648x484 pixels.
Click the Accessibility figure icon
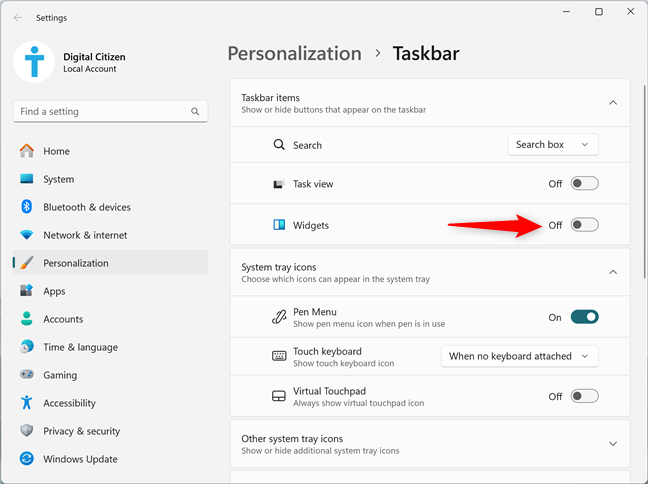(26, 403)
